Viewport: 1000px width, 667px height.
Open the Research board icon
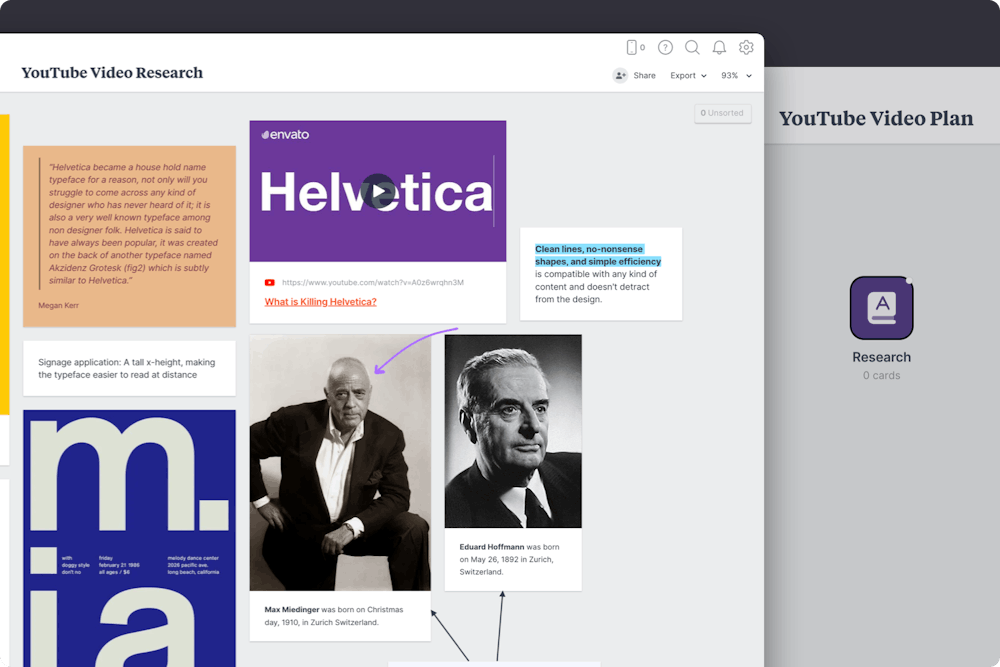(881, 308)
